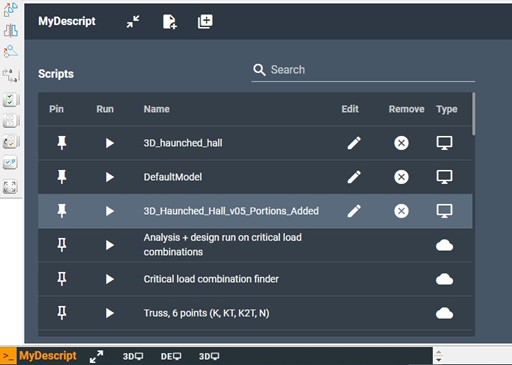Edit the DefaultModel script
Viewport: 512px width, 365px height.
(354, 177)
